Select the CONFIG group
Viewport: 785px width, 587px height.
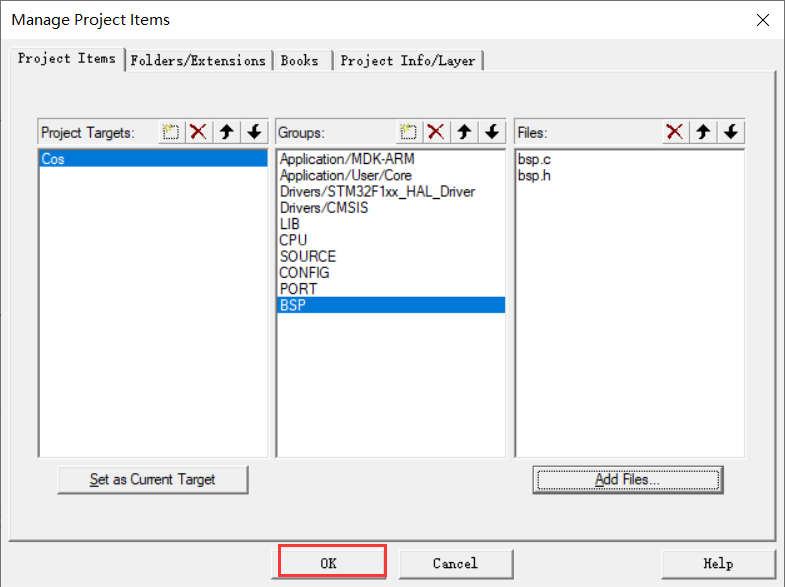click(390, 272)
